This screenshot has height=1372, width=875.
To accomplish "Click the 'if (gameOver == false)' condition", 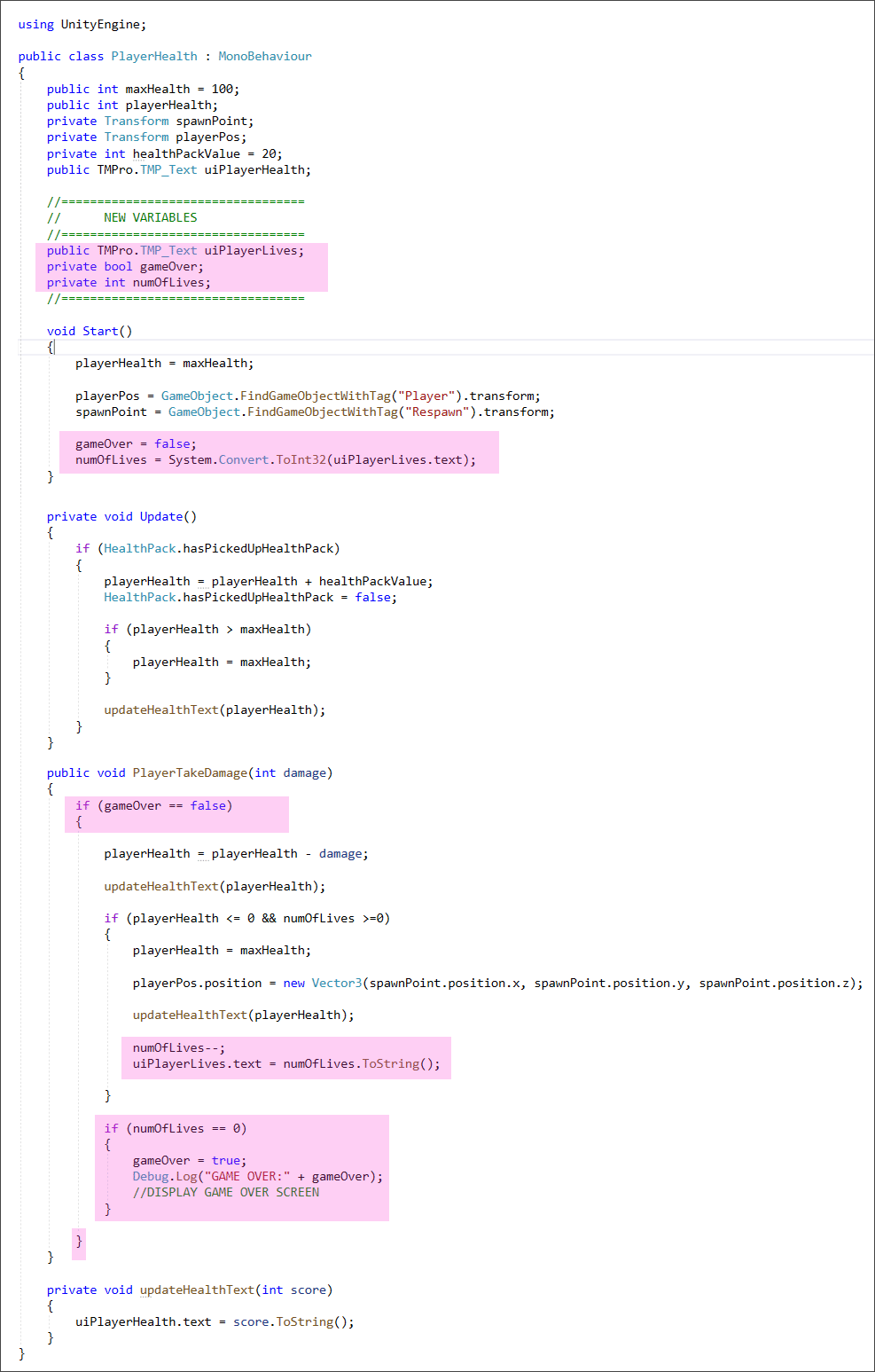I will [153, 805].
